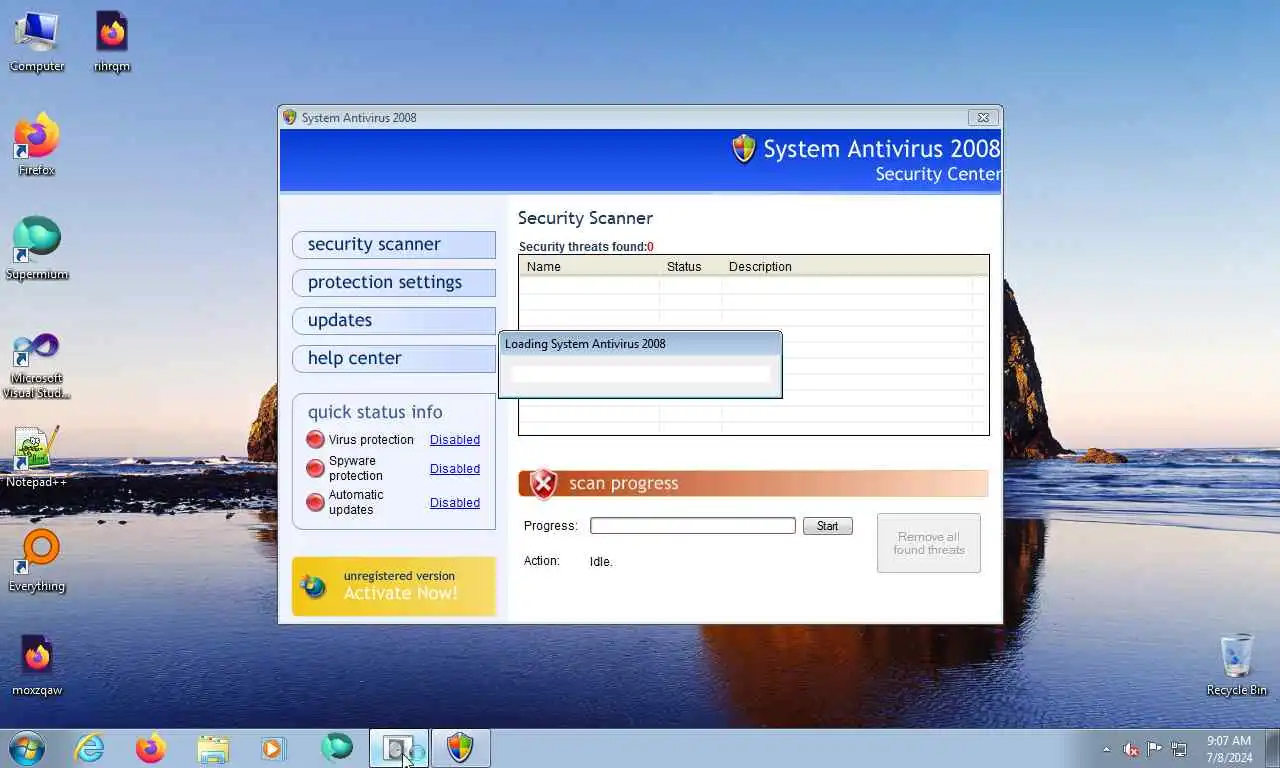1280x768 pixels.
Task: Click the network tray icon
Action: [x=1179, y=749]
